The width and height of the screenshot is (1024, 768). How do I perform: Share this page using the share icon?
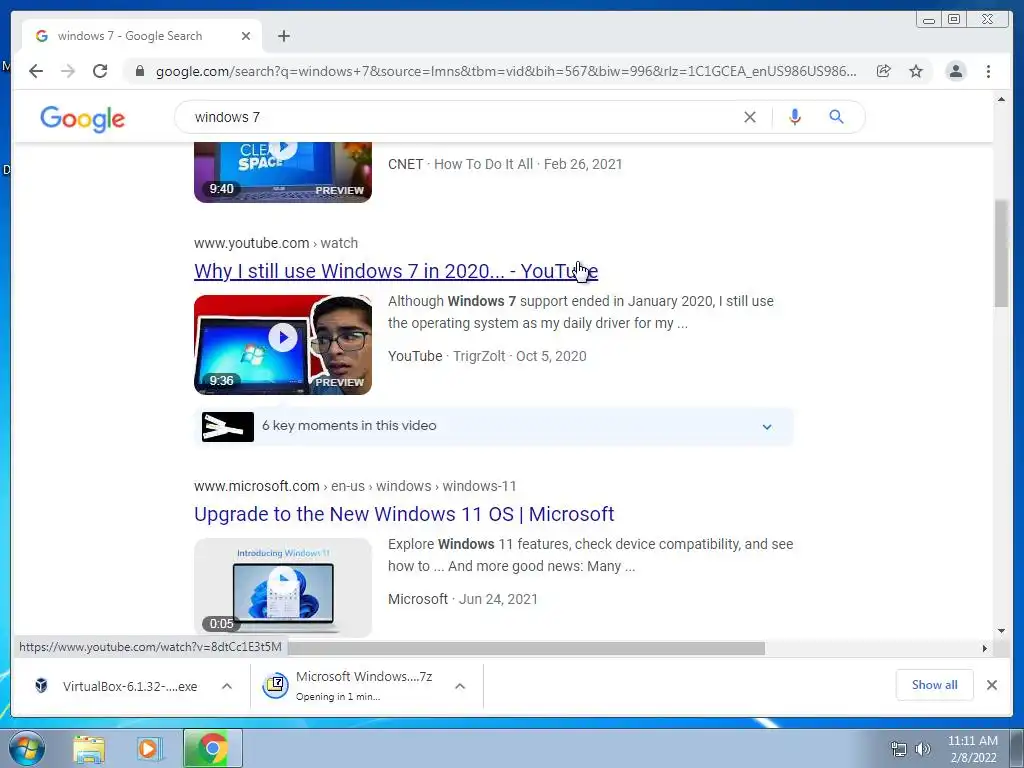(x=884, y=71)
